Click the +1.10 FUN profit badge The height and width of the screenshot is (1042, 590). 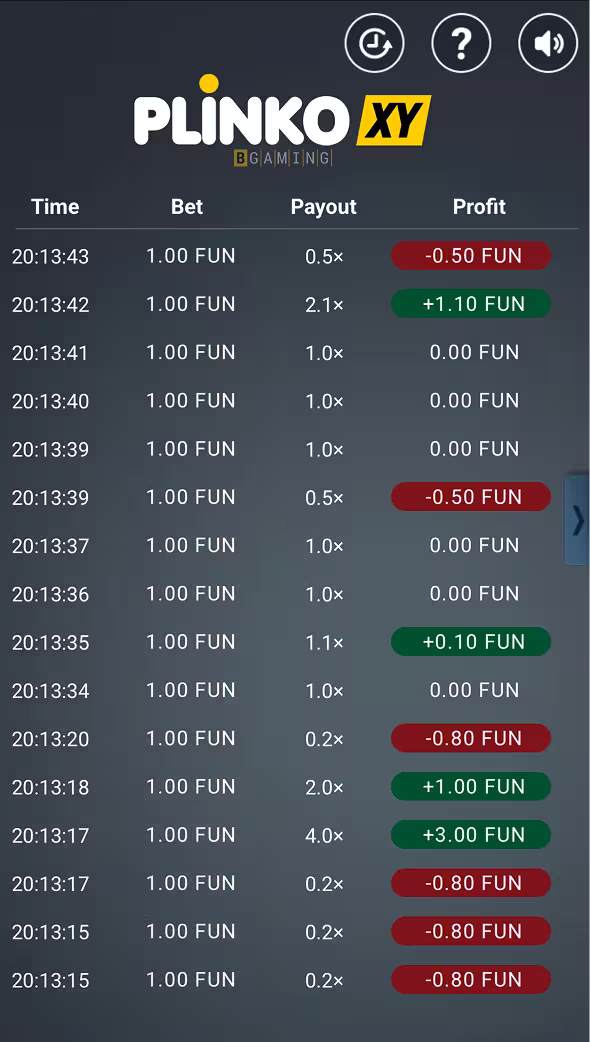pos(471,304)
